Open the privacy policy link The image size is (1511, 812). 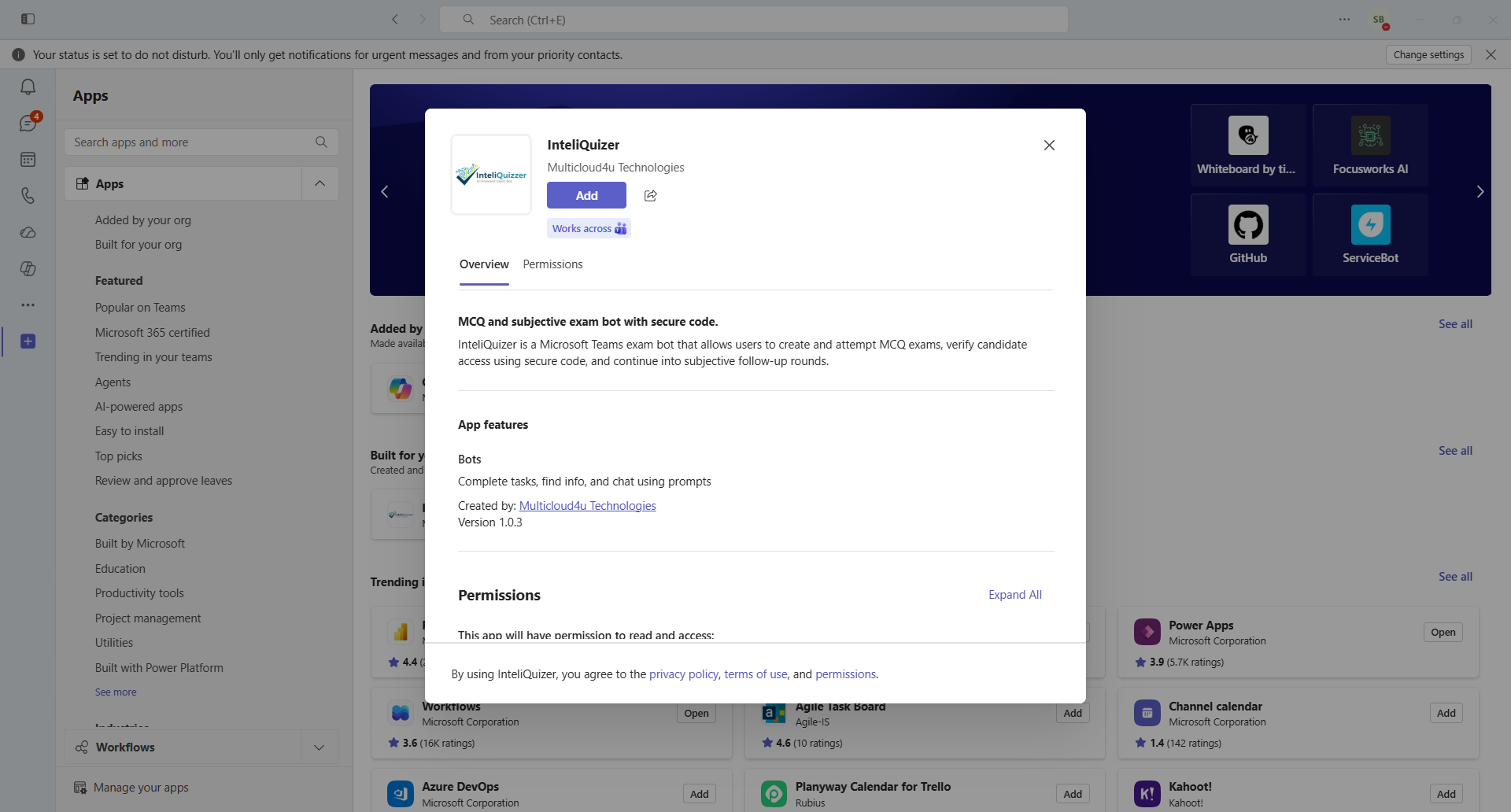pyautogui.click(x=684, y=674)
